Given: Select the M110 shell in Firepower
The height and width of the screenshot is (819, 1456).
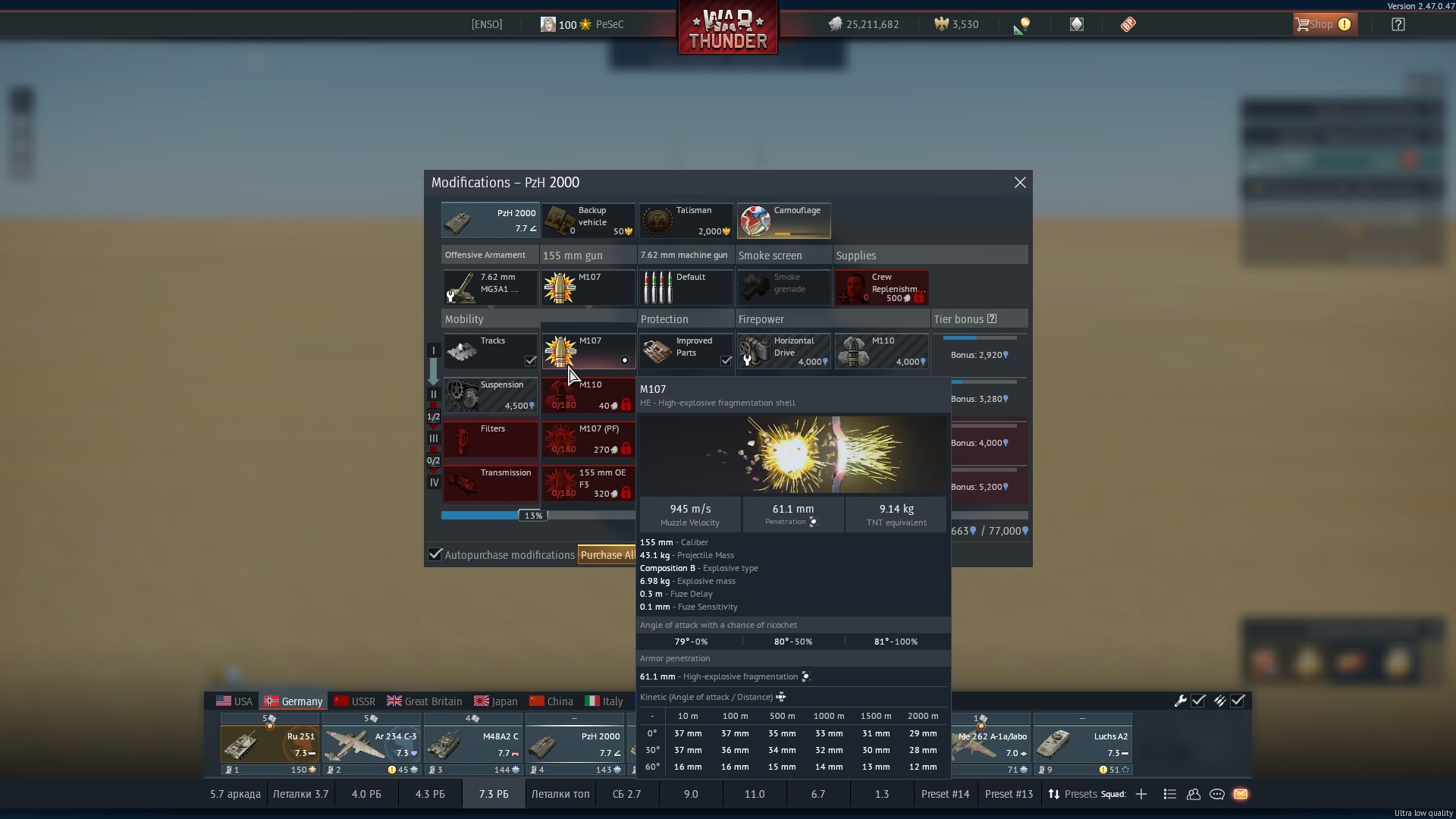Looking at the screenshot, I should pos(881,352).
